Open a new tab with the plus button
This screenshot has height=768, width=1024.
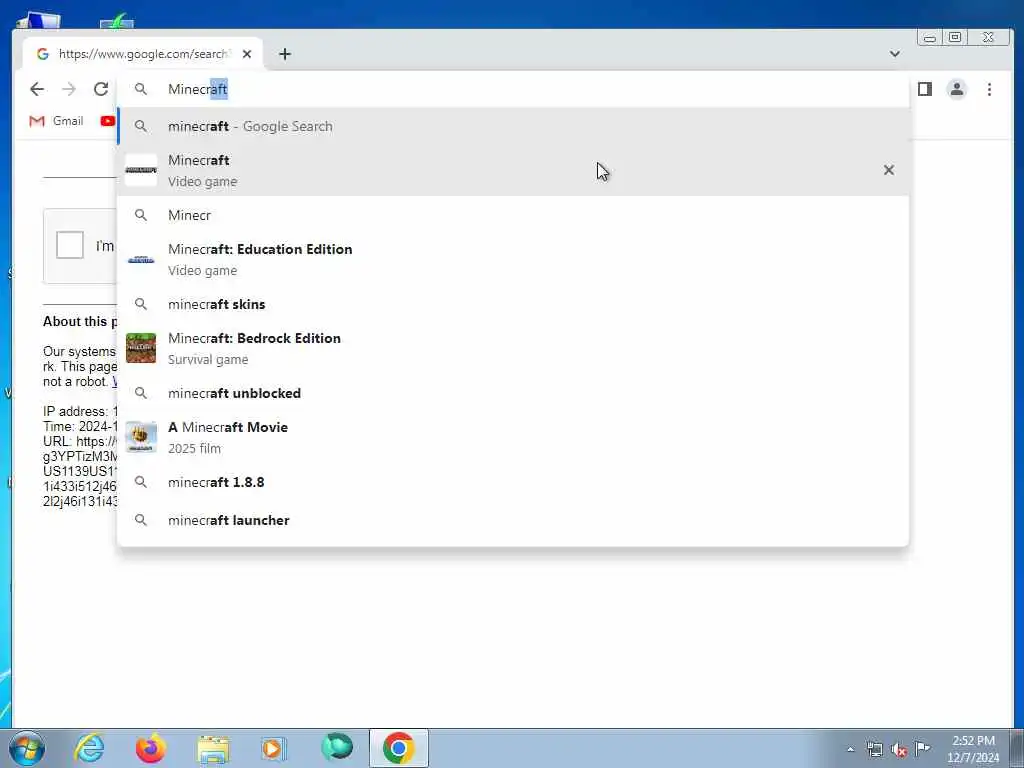[x=285, y=54]
